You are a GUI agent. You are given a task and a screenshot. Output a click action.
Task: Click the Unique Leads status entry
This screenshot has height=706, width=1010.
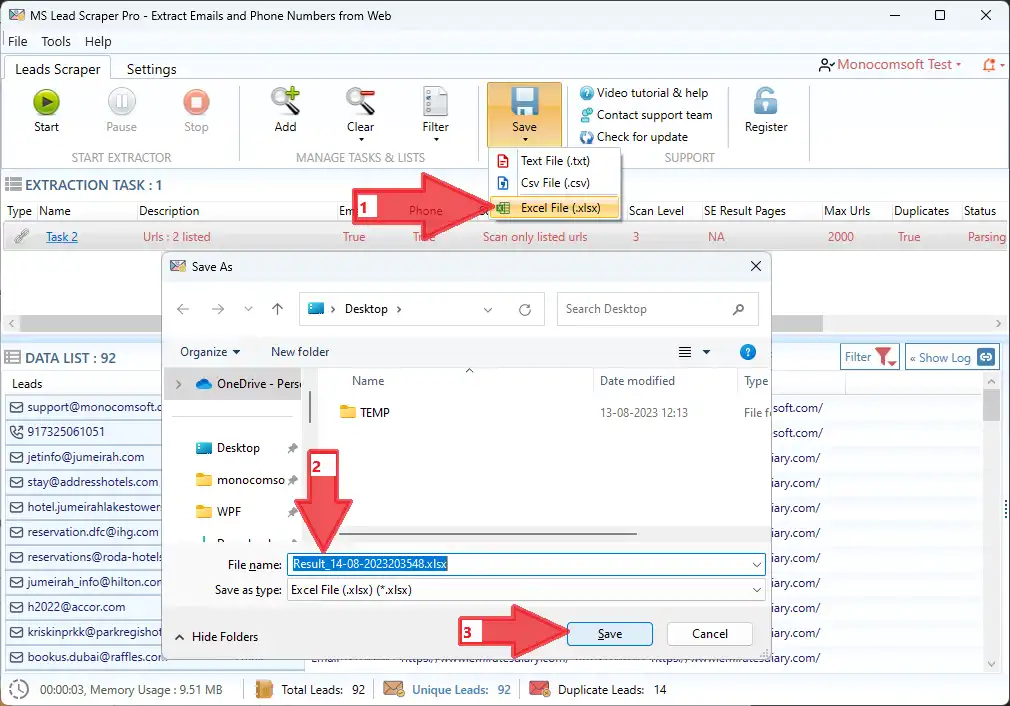pos(461,690)
